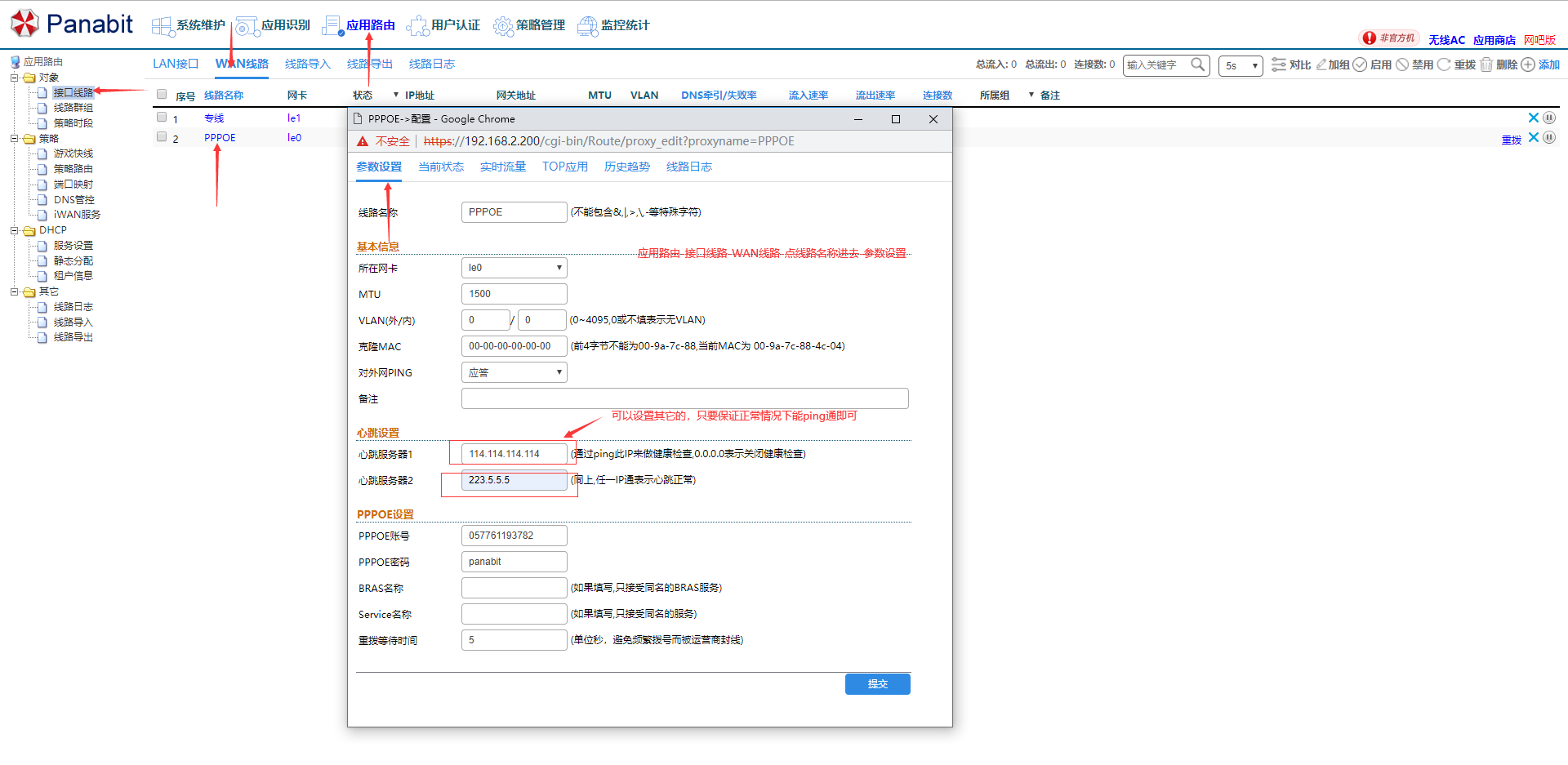
Task: Open 用户认证 top menu
Action: (443, 25)
